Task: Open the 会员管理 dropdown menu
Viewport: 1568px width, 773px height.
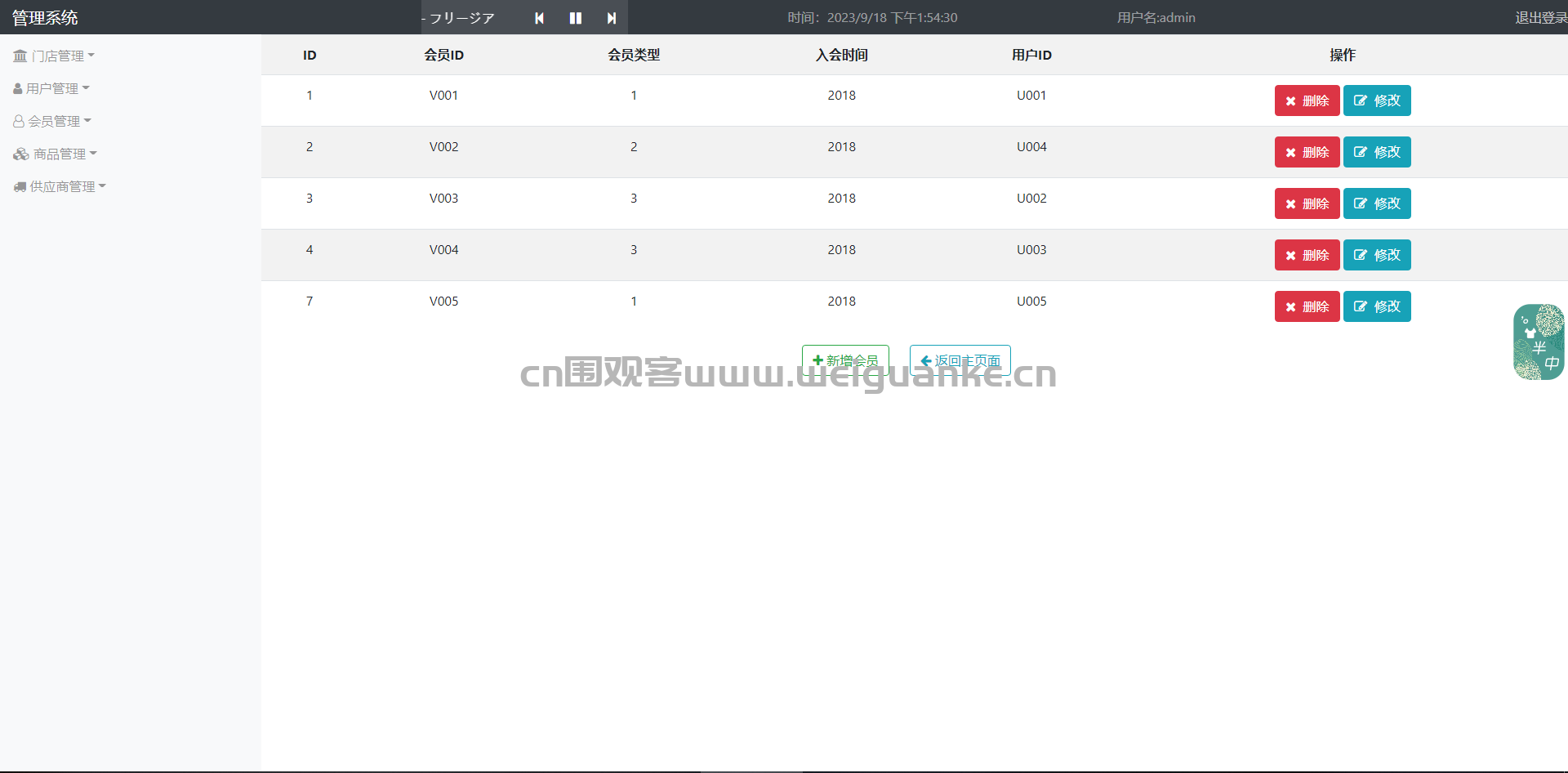Action: click(x=52, y=121)
